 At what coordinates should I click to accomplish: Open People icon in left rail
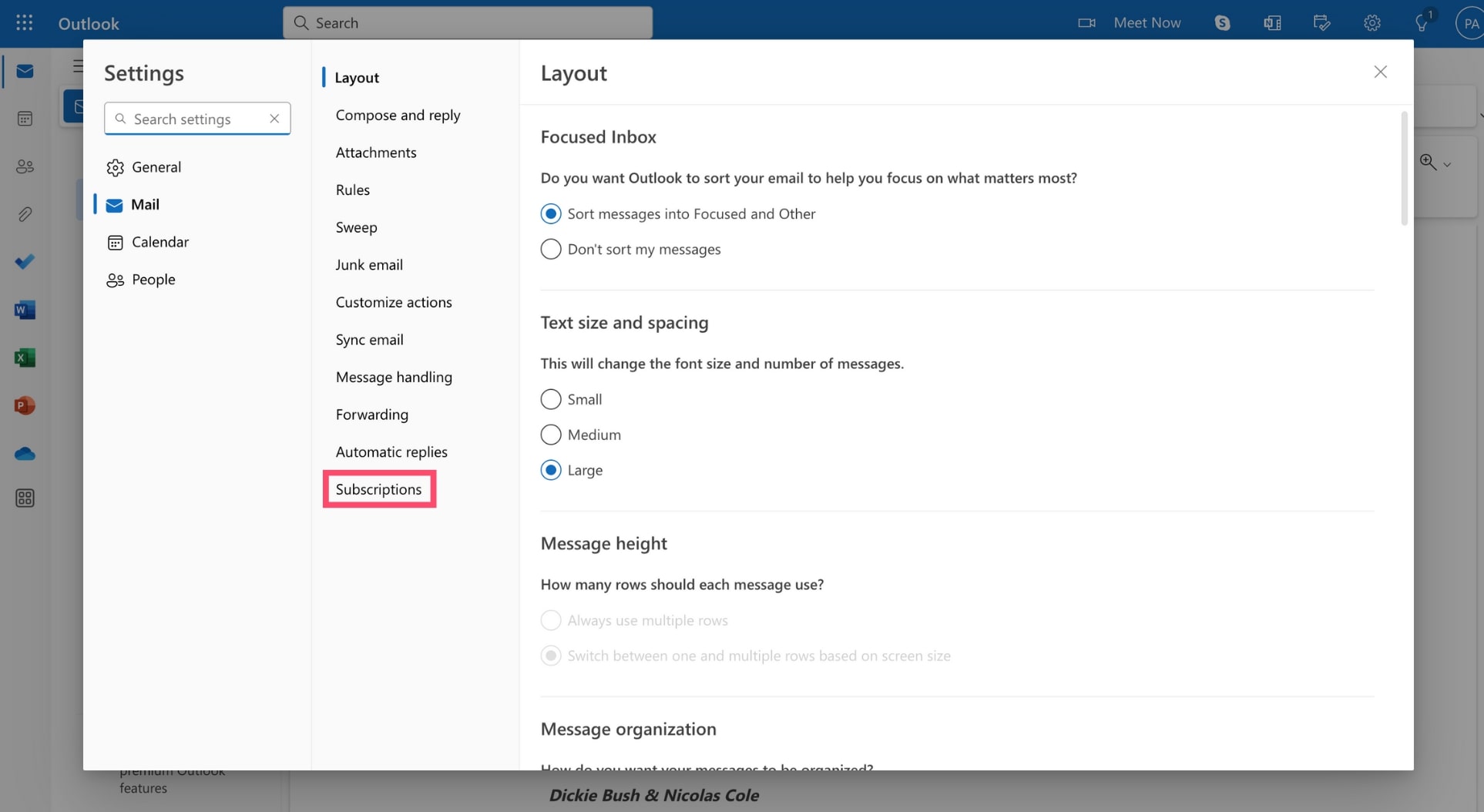click(x=25, y=166)
